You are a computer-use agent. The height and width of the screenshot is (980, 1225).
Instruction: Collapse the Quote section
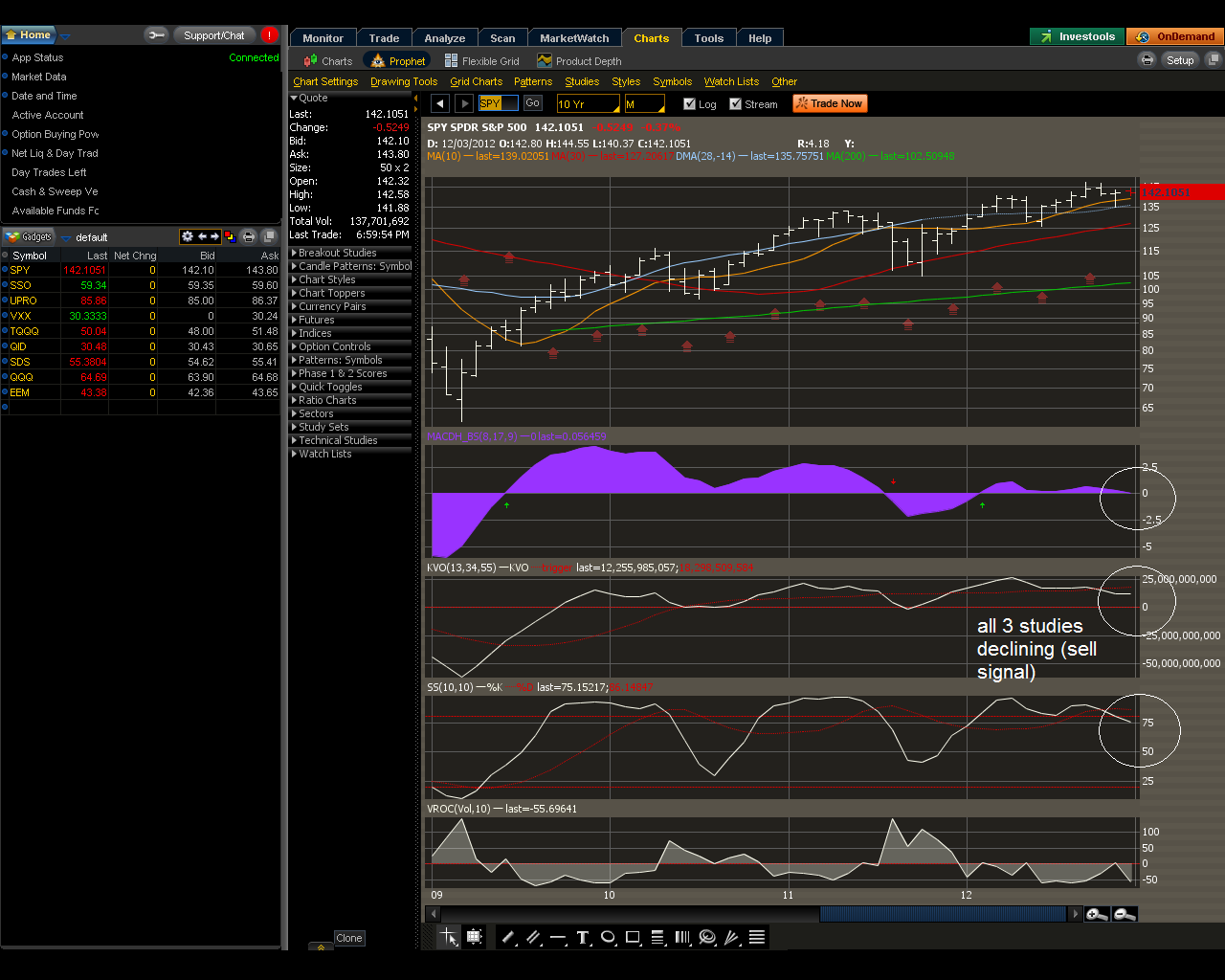pyautogui.click(x=294, y=98)
